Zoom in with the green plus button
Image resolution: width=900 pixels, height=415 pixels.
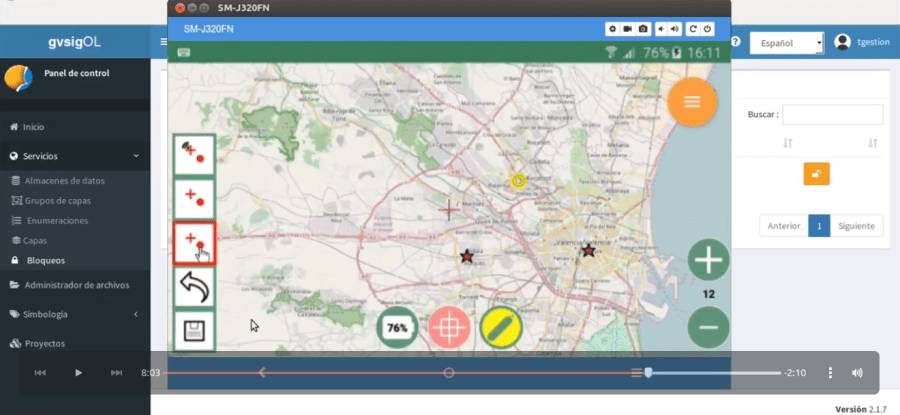coord(709,261)
